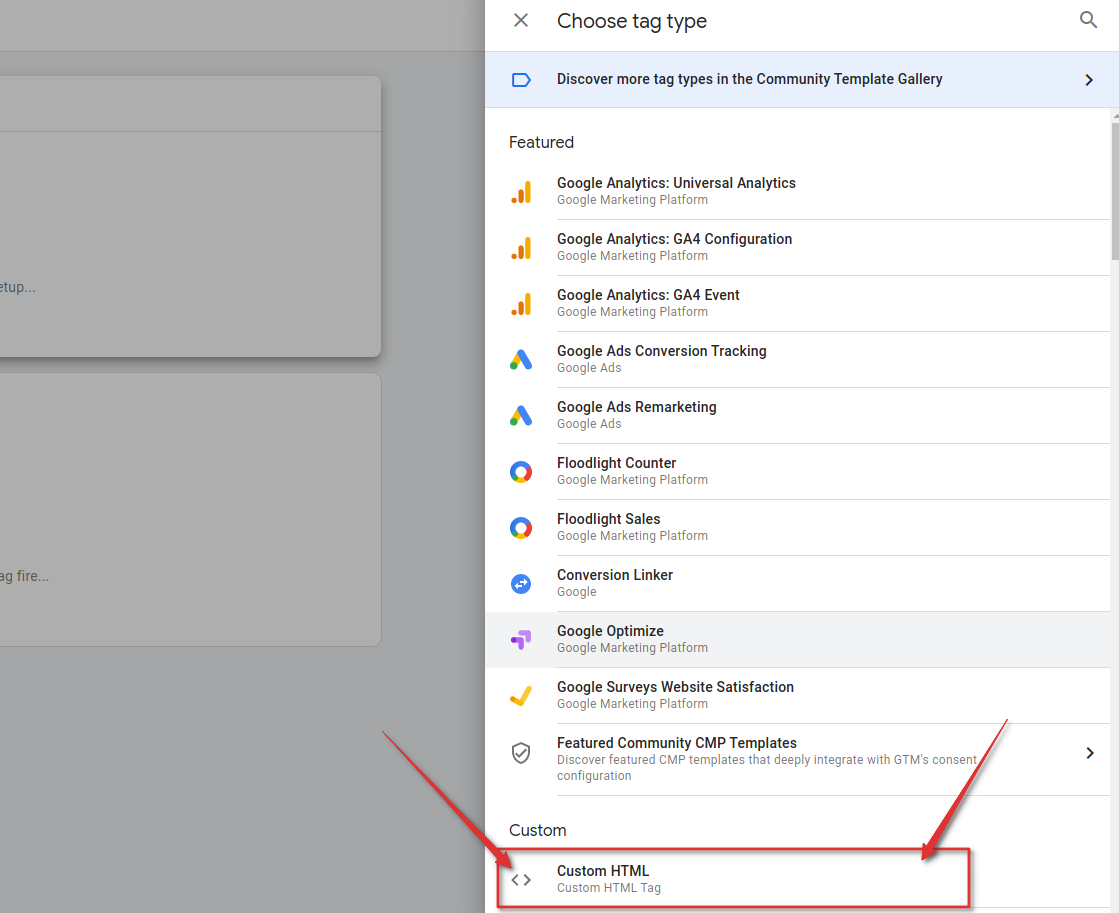Click the CMP Templates shield icon
This screenshot has height=913, width=1119.
521,752
